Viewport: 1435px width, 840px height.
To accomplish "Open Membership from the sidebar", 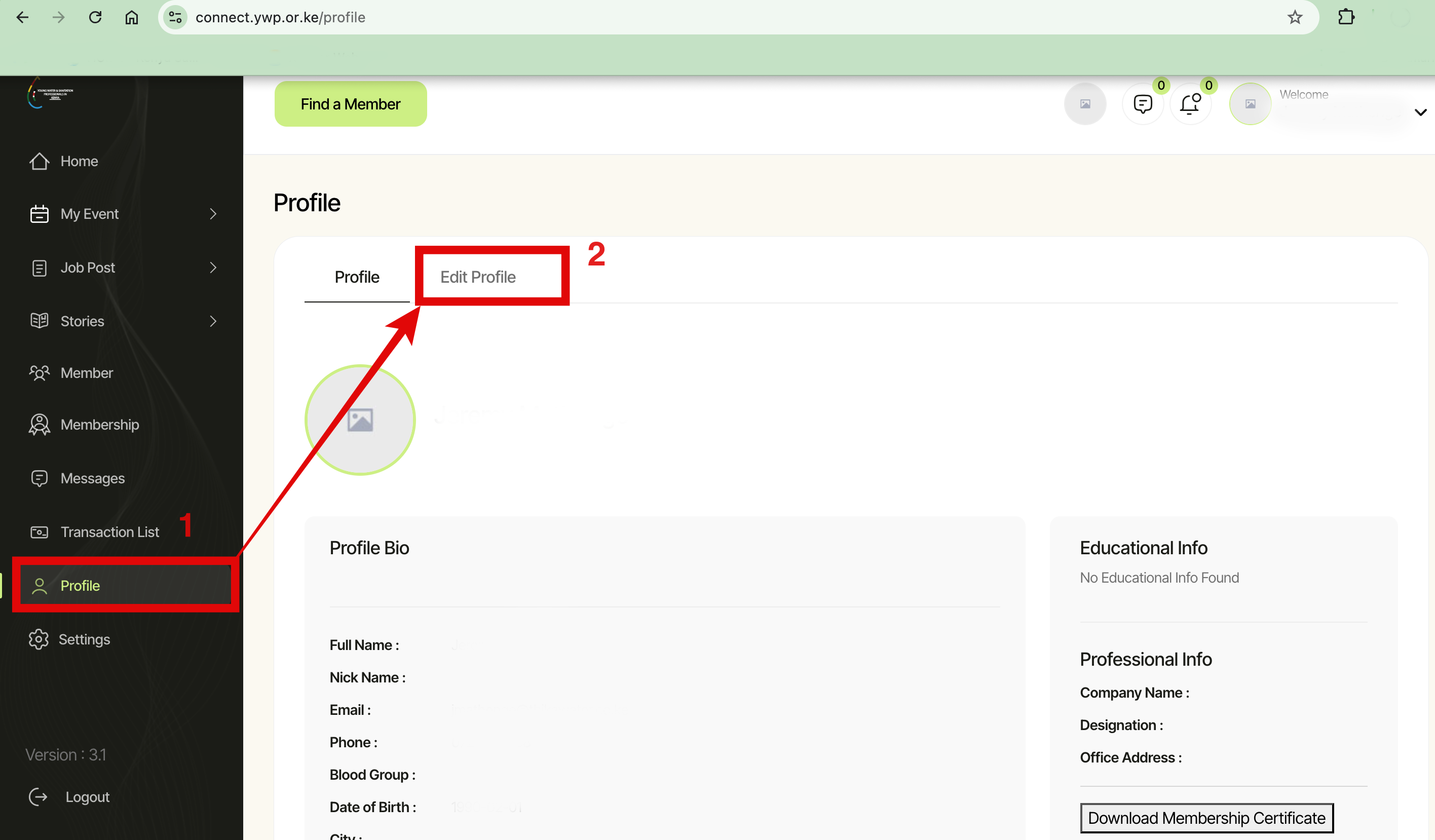I will pos(100,425).
